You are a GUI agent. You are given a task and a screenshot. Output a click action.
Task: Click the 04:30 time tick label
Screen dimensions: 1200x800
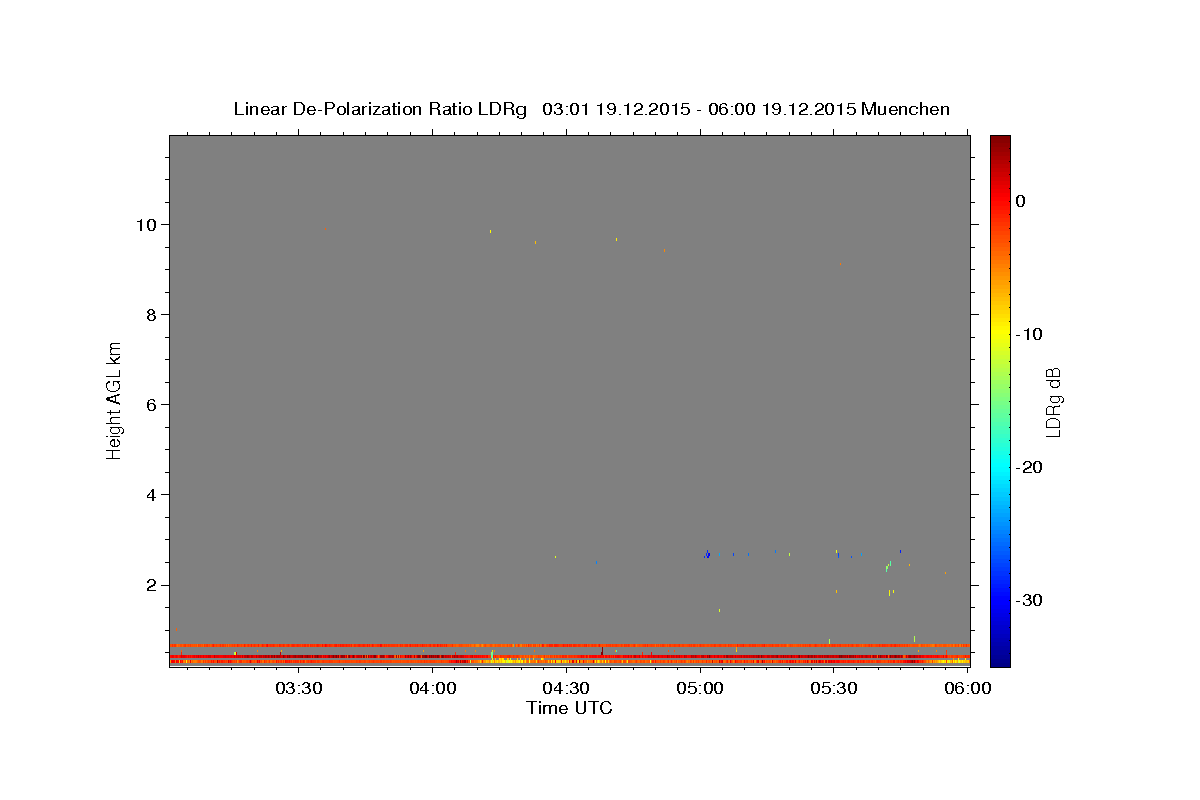point(567,688)
